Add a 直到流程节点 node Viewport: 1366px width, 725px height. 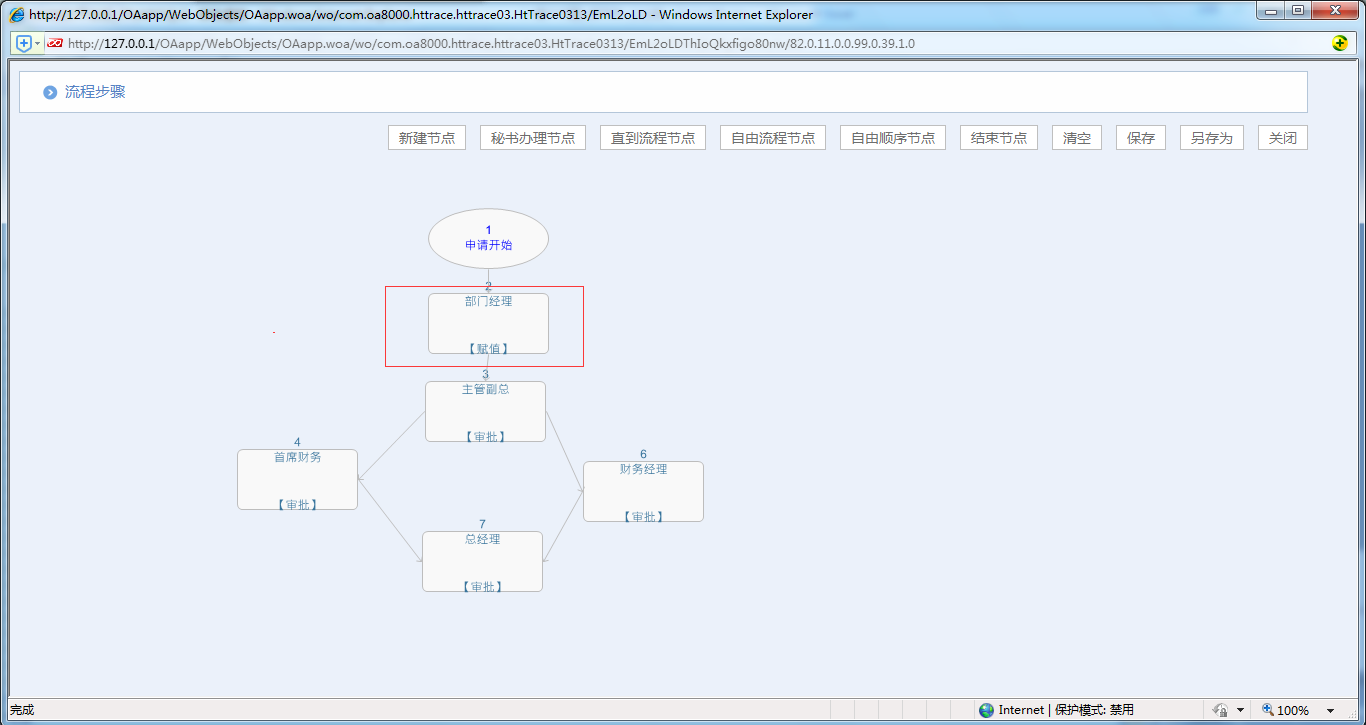click(x=653, y=138)
